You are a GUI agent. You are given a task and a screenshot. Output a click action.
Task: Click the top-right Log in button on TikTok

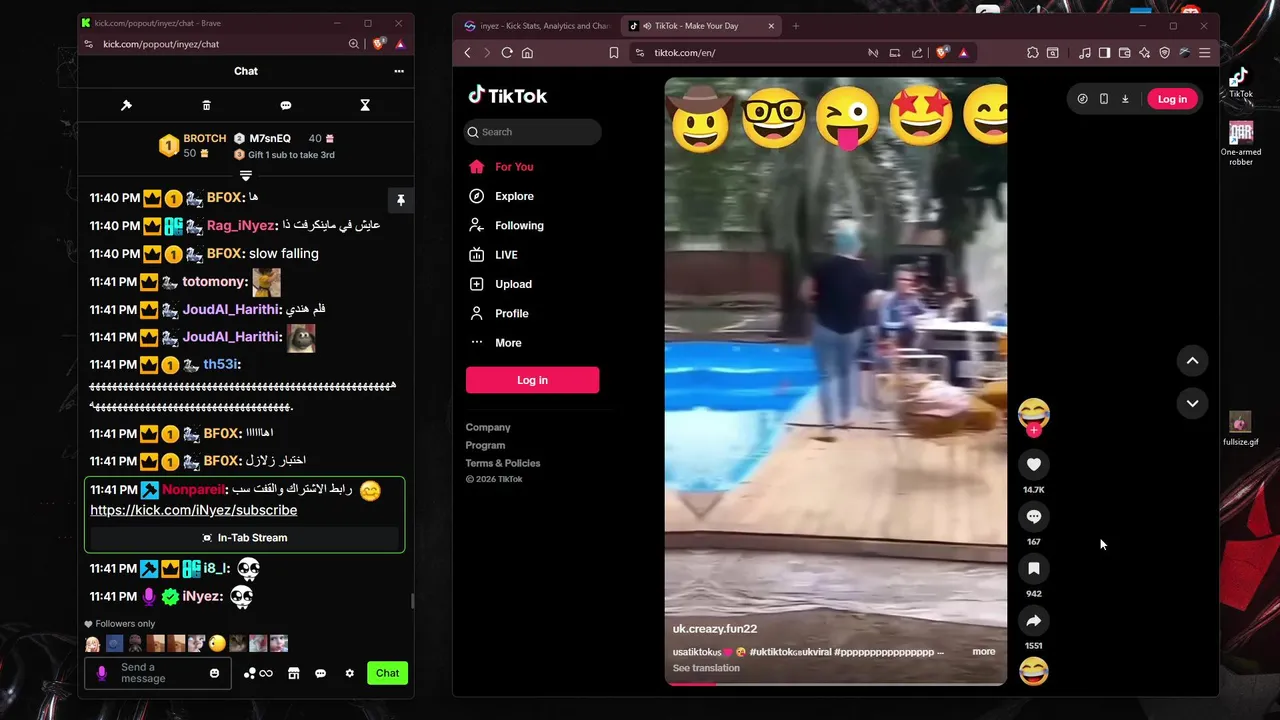1172,99
